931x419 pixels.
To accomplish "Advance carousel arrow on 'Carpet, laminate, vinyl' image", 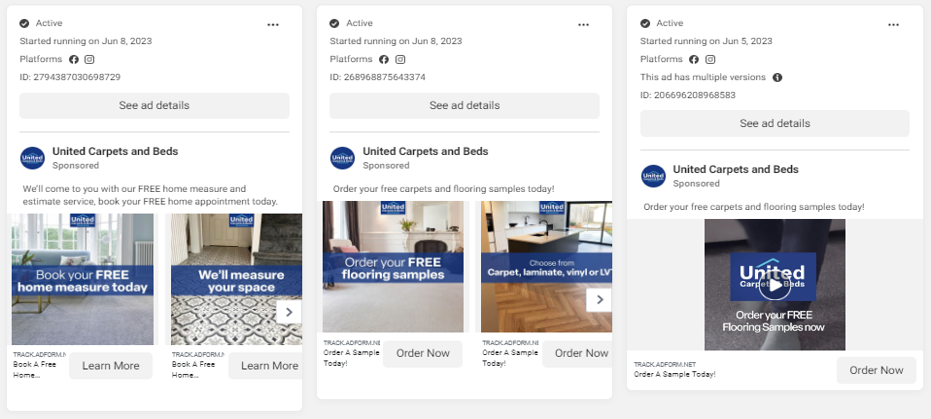I will (599, 300).
